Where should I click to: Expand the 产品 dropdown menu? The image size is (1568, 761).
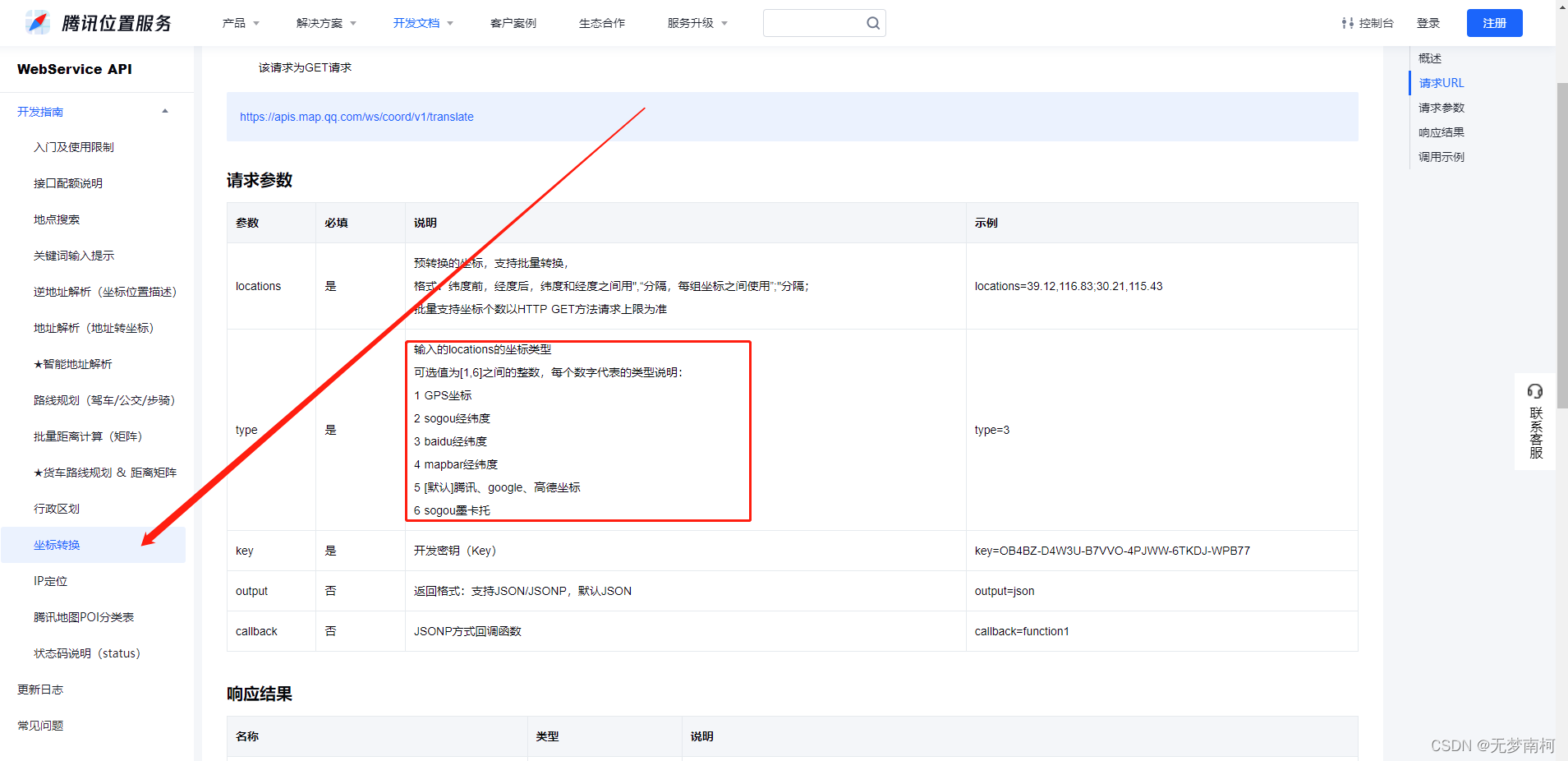coord(241,23)
